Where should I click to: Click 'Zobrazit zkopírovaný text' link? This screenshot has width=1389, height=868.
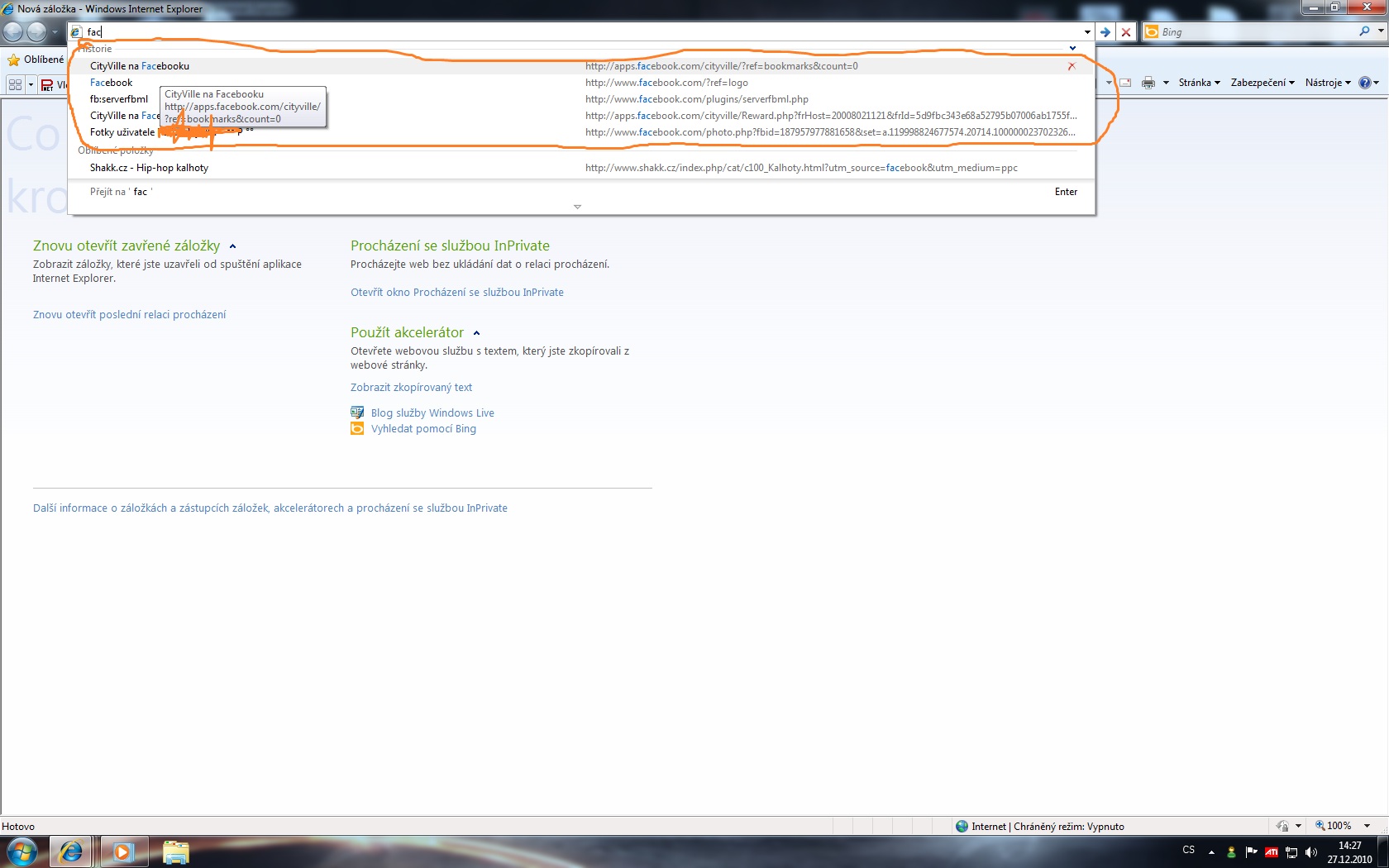[411, 388]
